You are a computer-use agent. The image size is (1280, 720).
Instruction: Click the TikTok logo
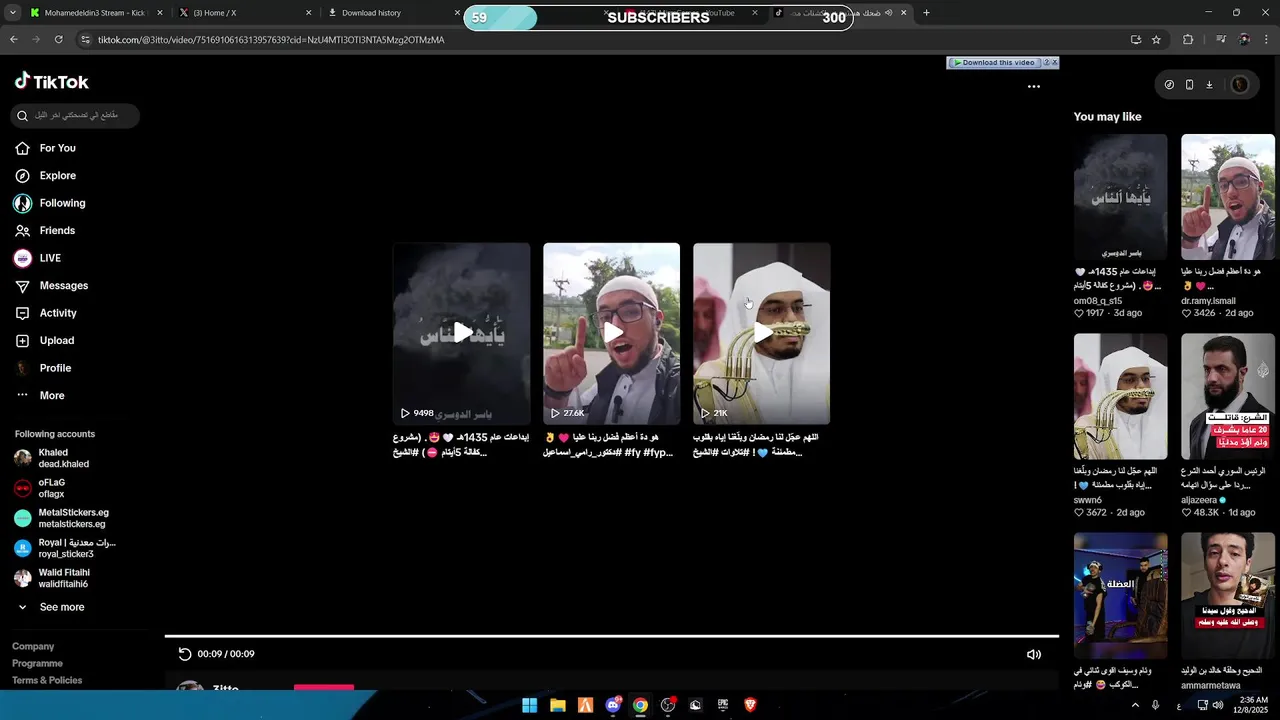click(52, 81)
